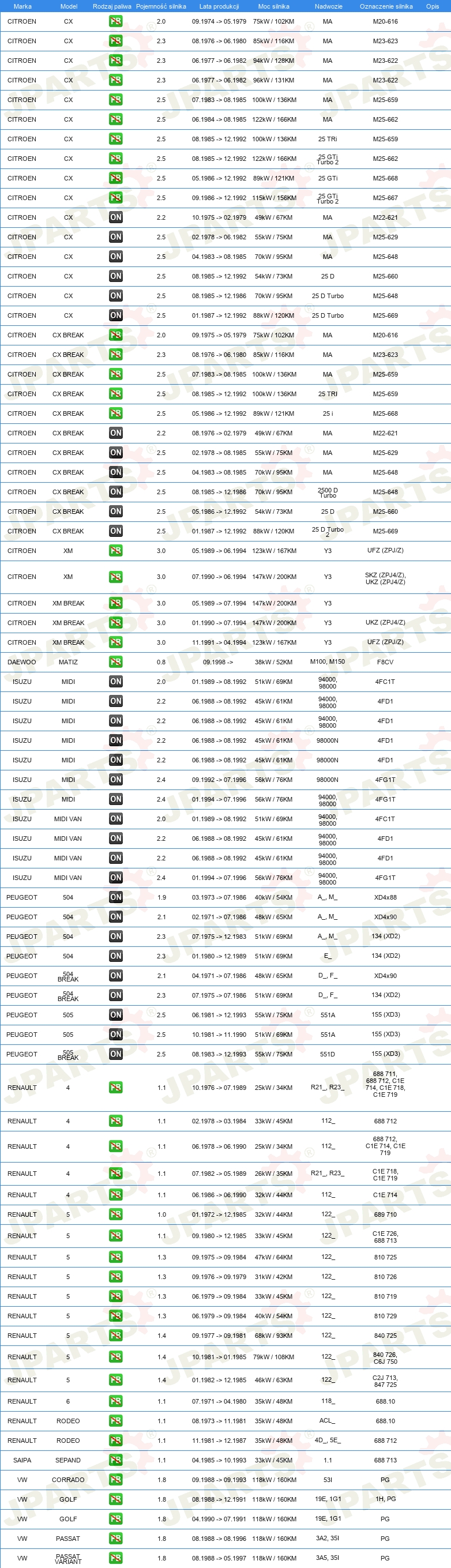Click power value 68kW / 93KM
The image size is (451, 1568).
coord(273,1336)
